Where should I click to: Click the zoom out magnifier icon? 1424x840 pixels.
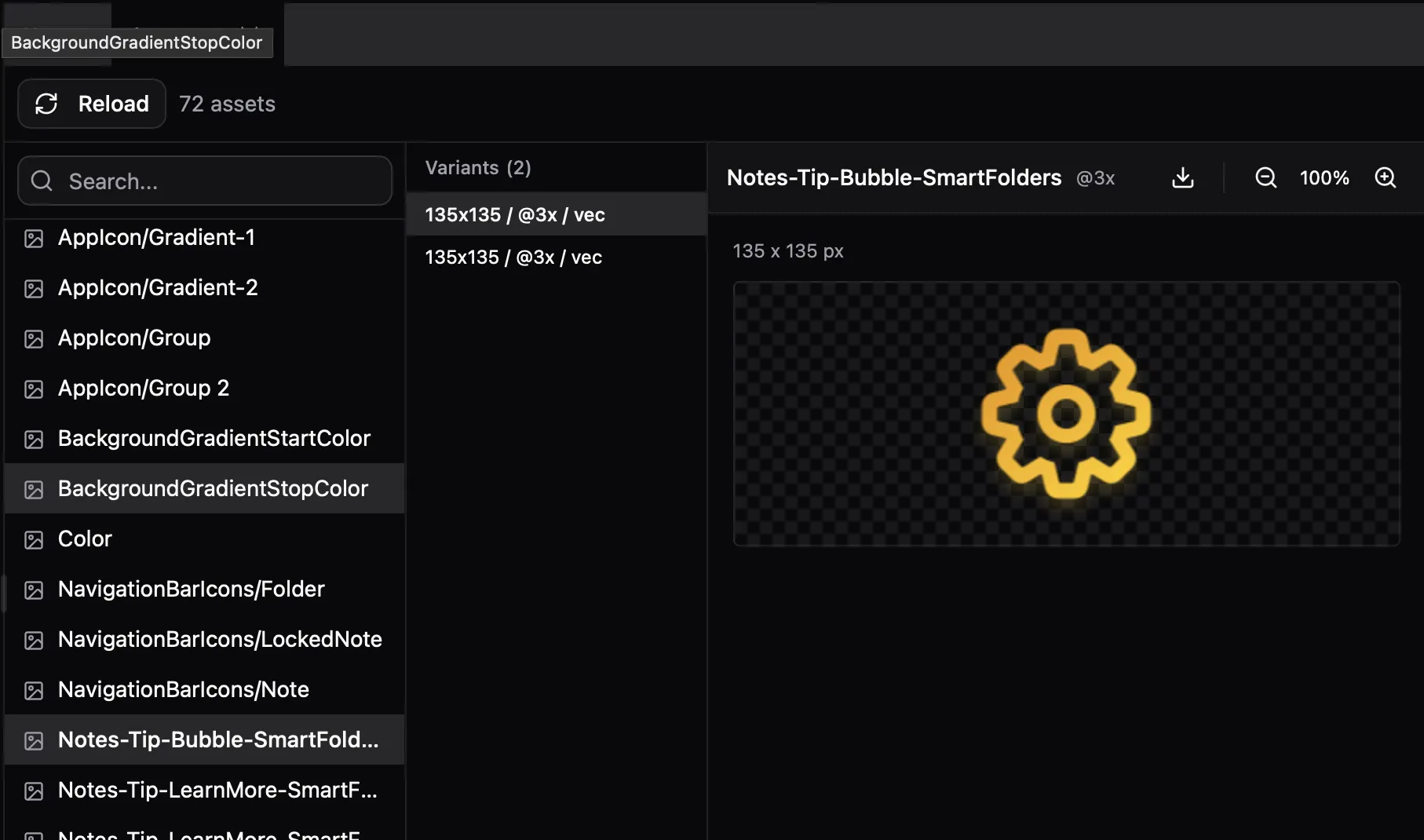click(x=1265, y=178)
